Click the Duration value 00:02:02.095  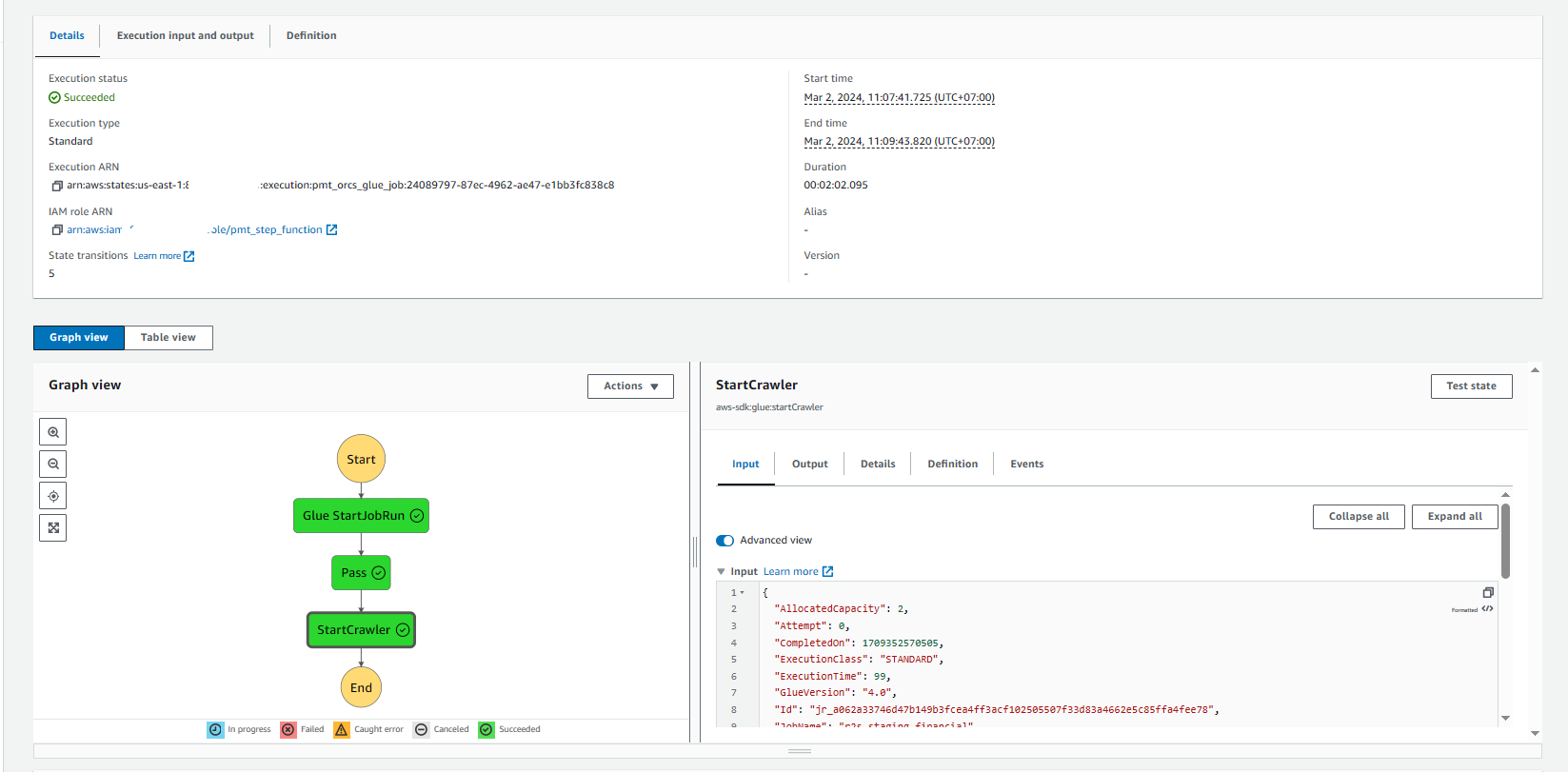836,186
